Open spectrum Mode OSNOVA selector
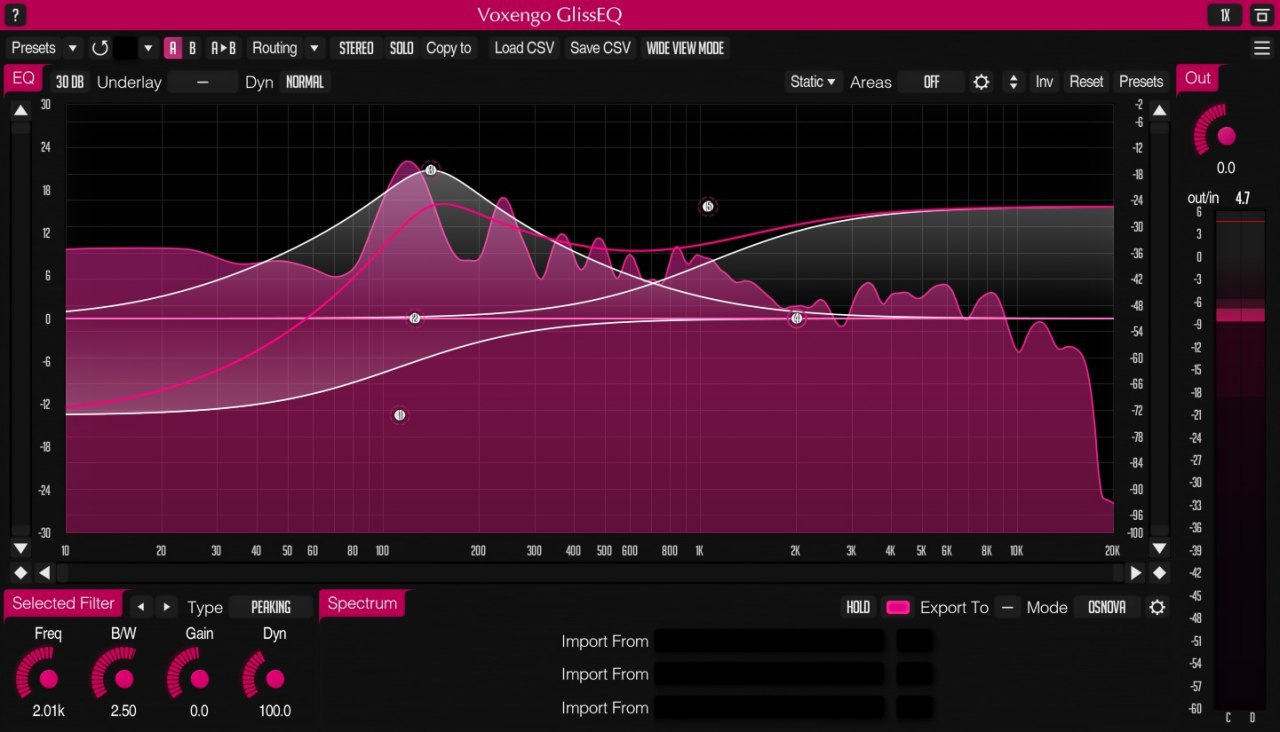The image size is (1280, 732). point(1107,607)
